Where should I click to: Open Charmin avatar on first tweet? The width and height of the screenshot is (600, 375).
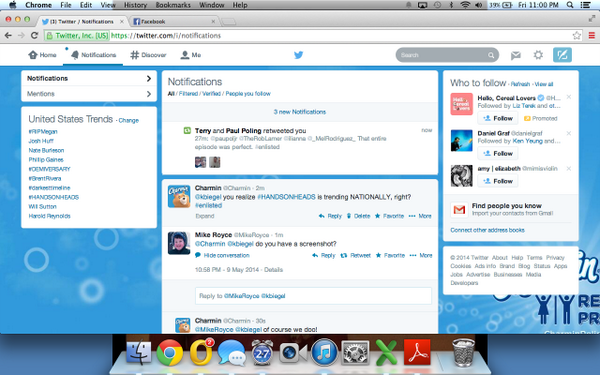(179, 196)
